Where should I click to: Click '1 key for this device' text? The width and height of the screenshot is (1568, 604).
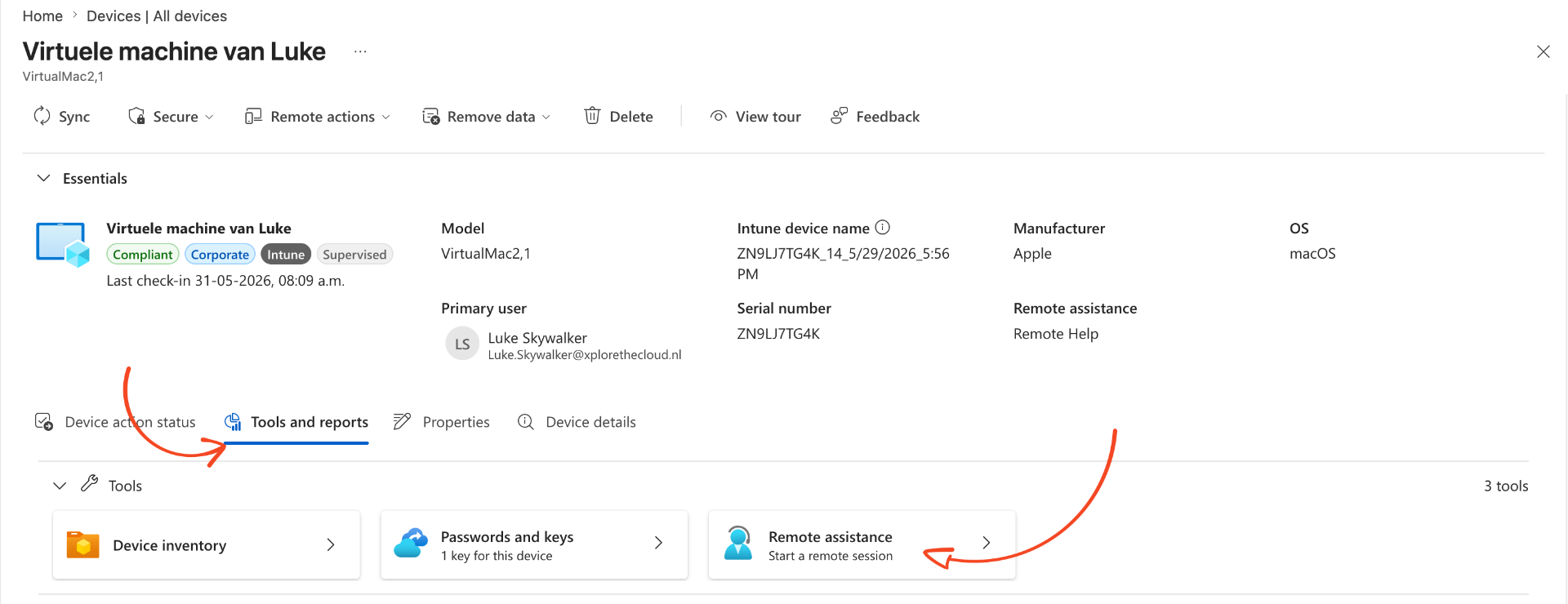[x=497, y=556]
